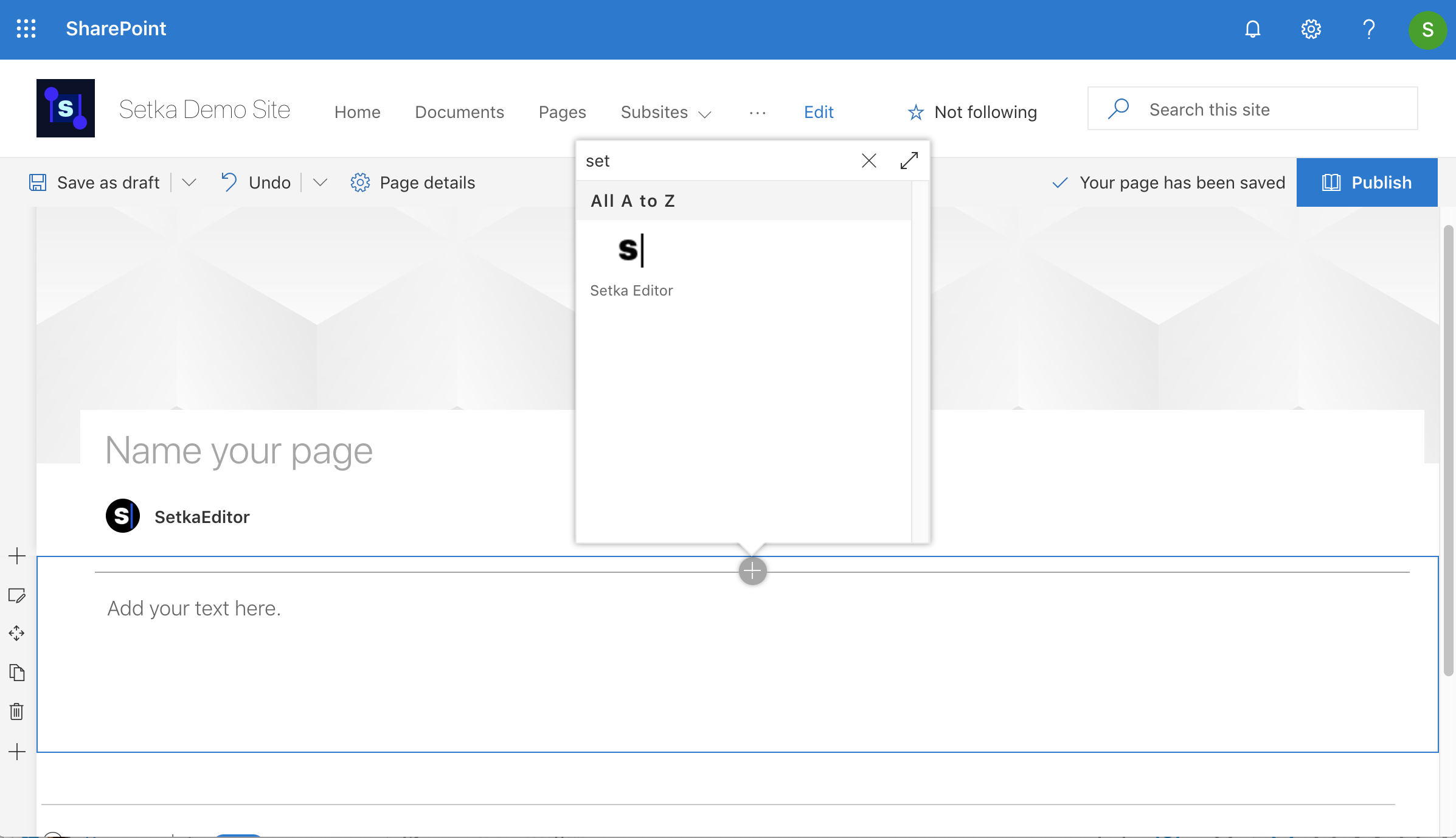Click the Edit navigation link
1456x838 pixels.
(x=818, y=112)
